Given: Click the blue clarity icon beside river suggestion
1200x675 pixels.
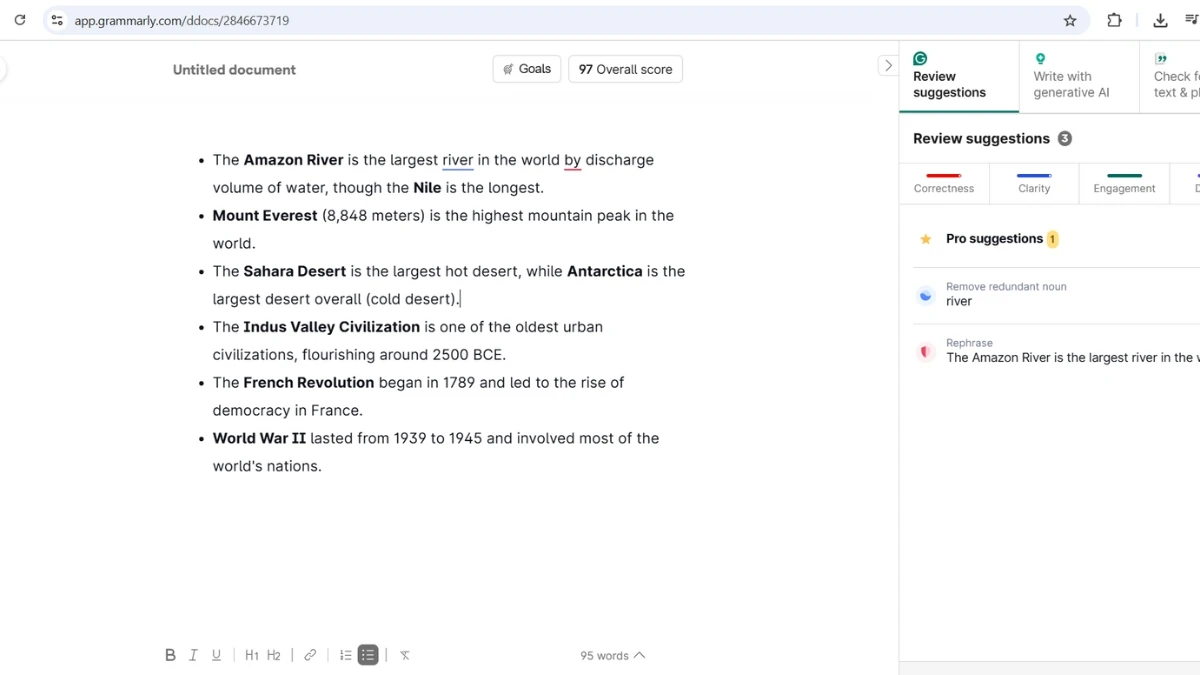Looking at the screenshot, I should click(x=926, y=296).
